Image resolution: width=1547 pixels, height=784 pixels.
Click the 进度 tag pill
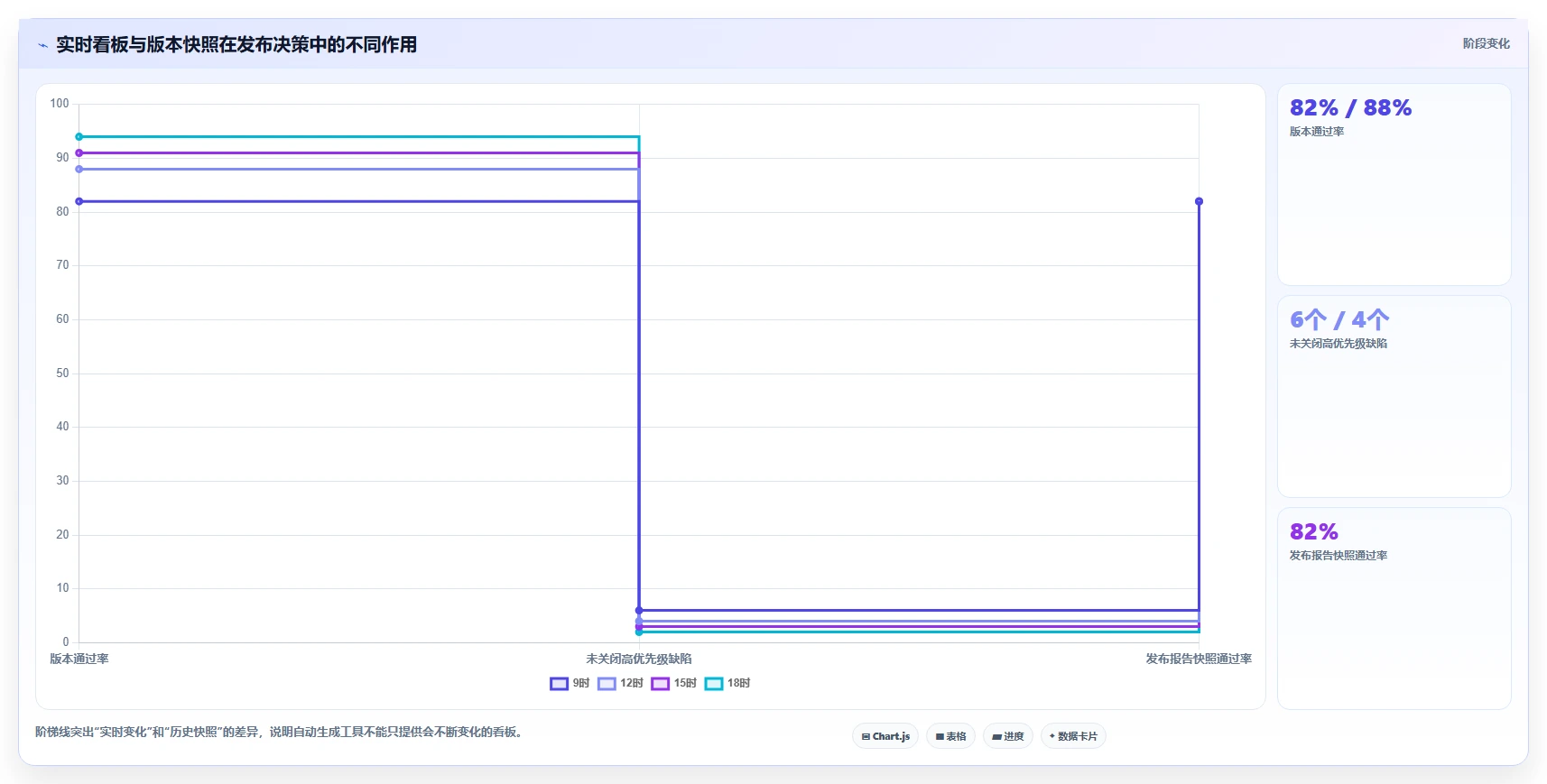point(1007,736)
